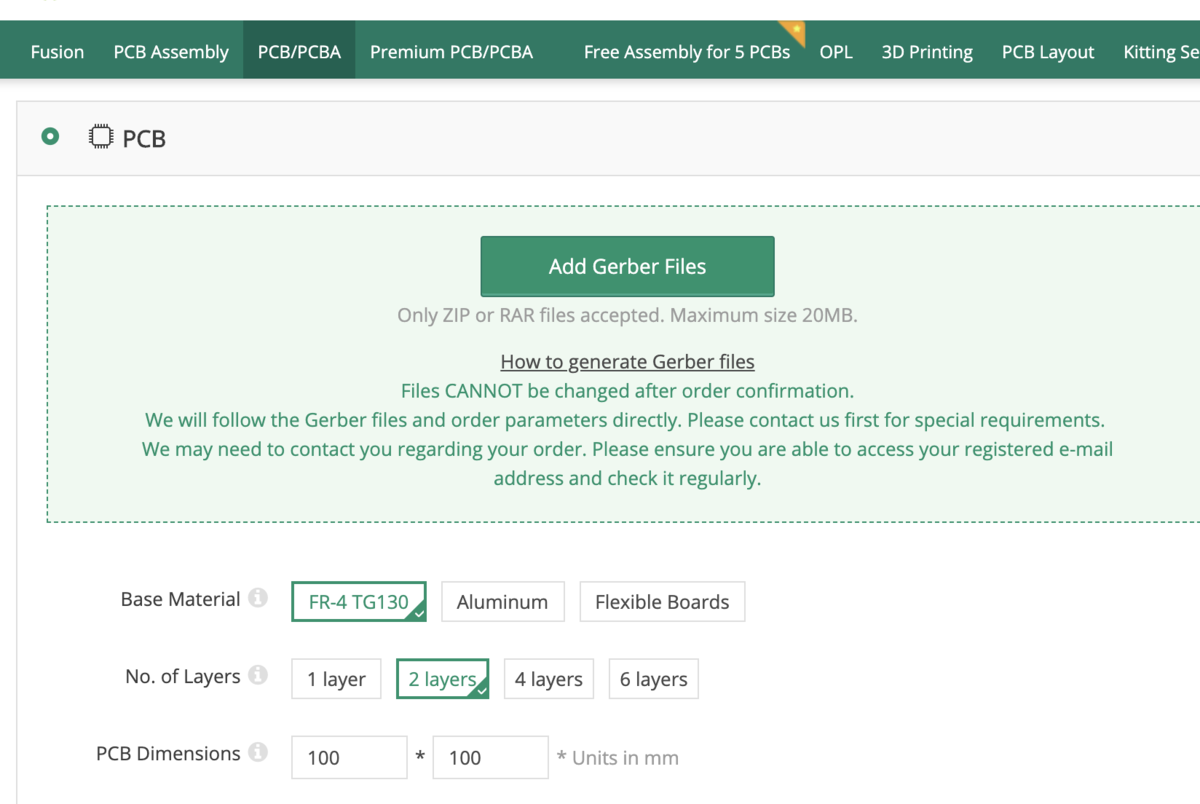This screenshot has height=804, width=1200.
Task: Choose Flexible Boards base material
Action: pos(662,601)
